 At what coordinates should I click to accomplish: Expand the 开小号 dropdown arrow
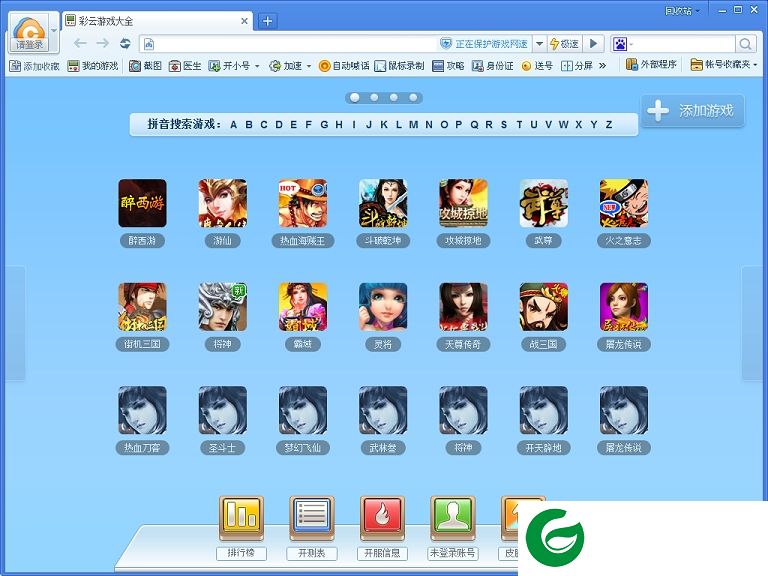click(257, 66)
